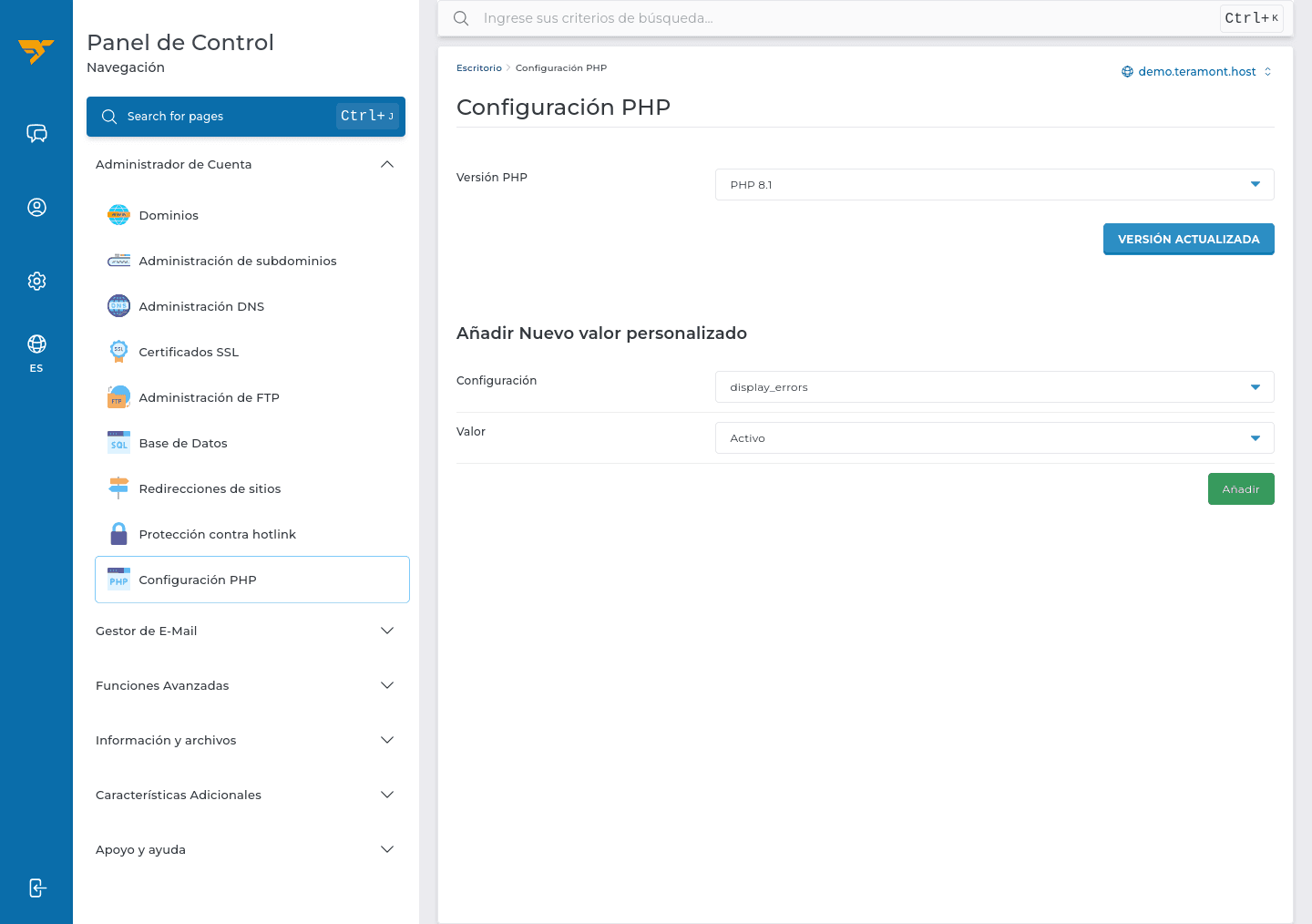Click the Versión PHP label

(492, 178)
